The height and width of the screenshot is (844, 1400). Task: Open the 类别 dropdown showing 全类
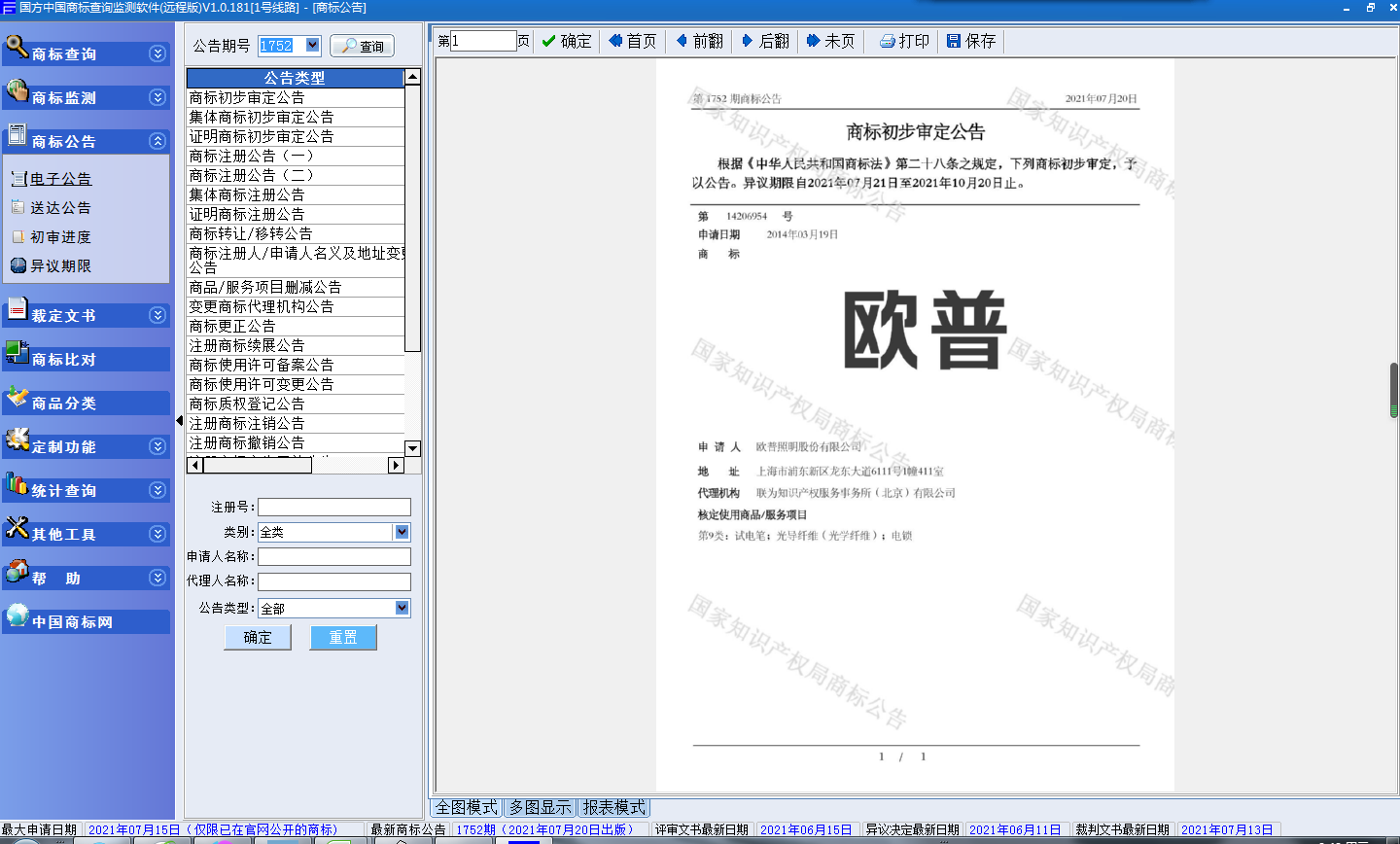click(x=402, y=532)
